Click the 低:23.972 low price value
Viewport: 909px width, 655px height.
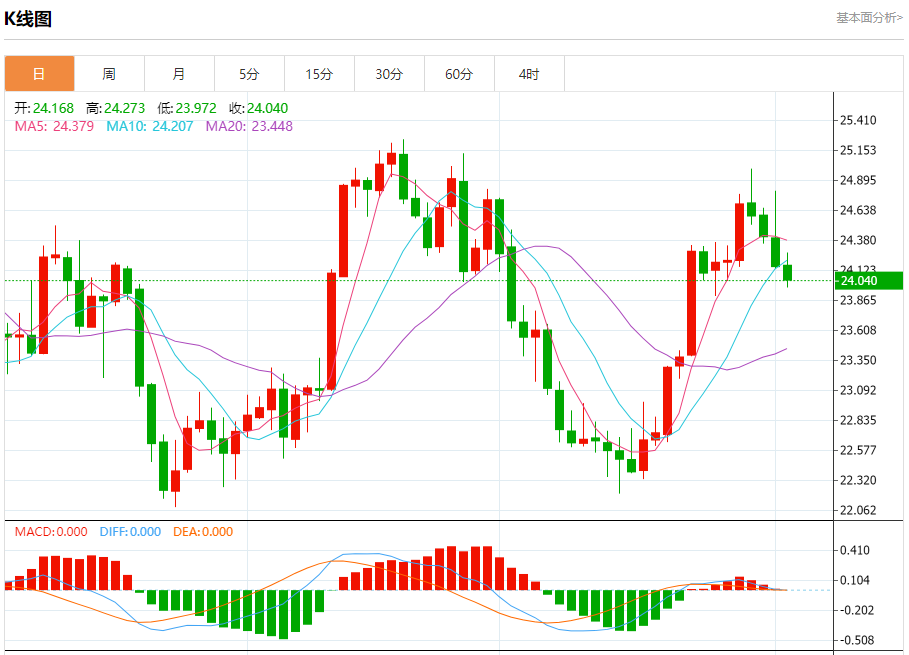187,108
